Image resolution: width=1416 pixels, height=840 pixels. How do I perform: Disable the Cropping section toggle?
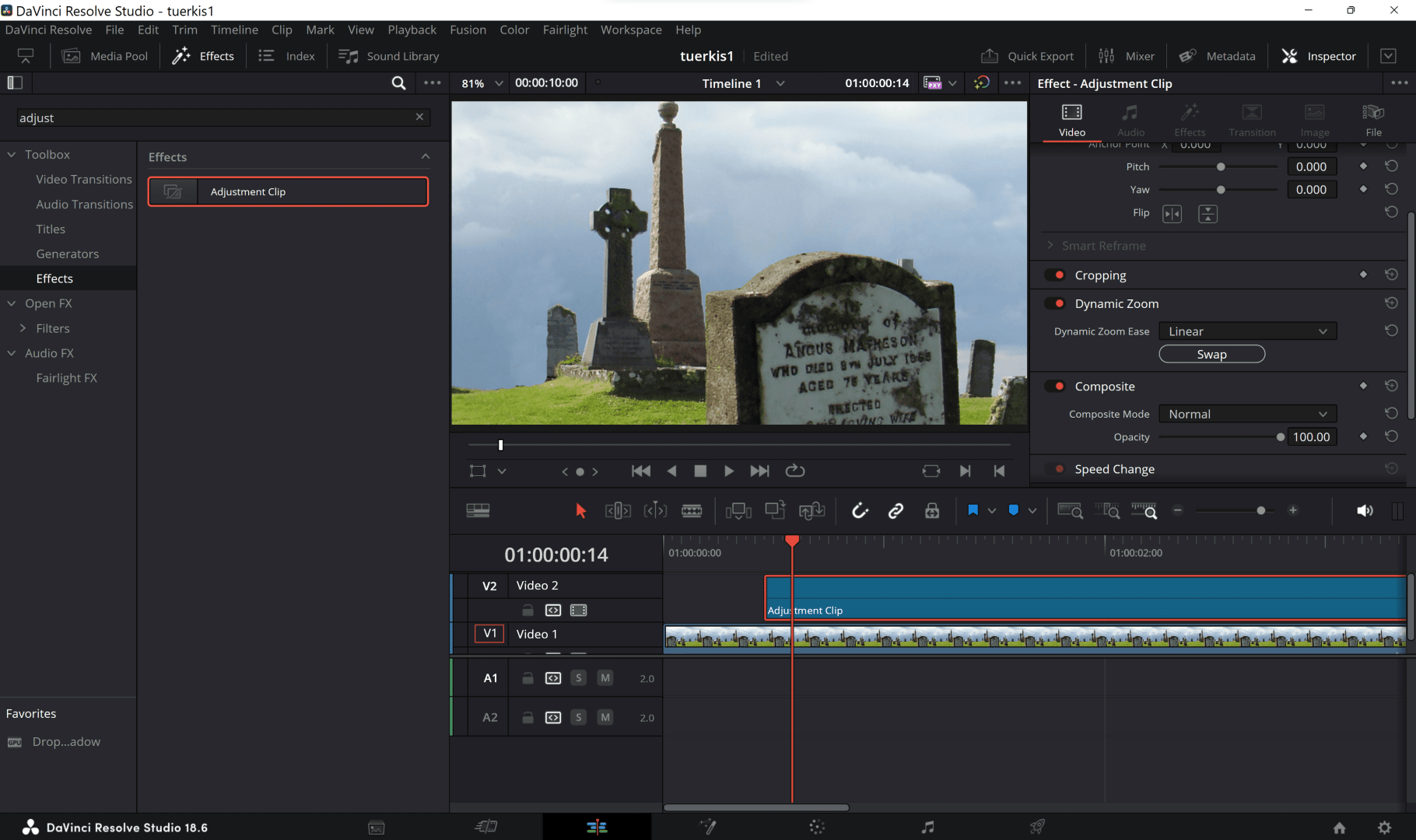click(x=1056, y=275)
